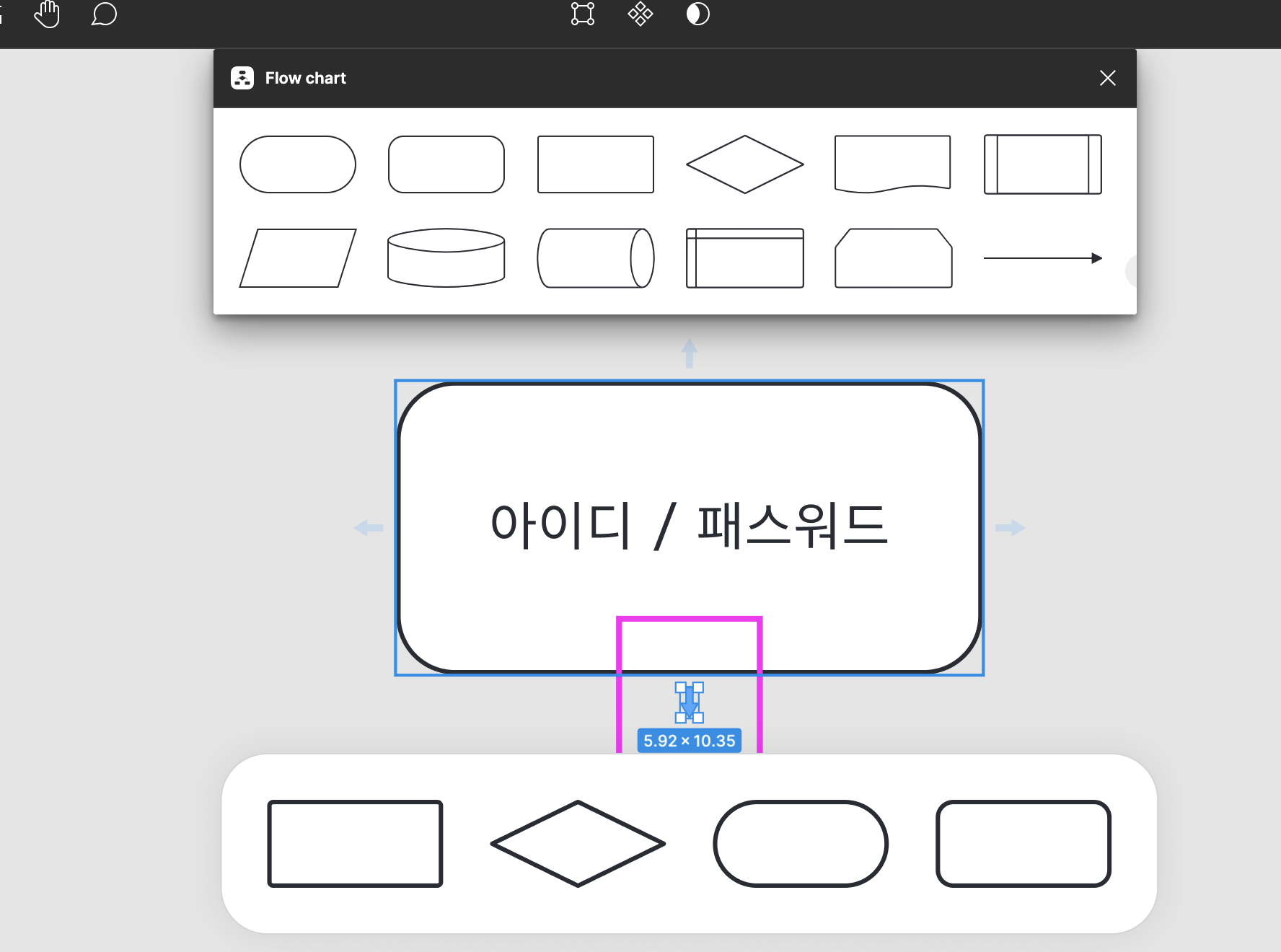Click the Edit object frame icon
The width and height of the screenshot is (1281, 952).
[583, 14]
